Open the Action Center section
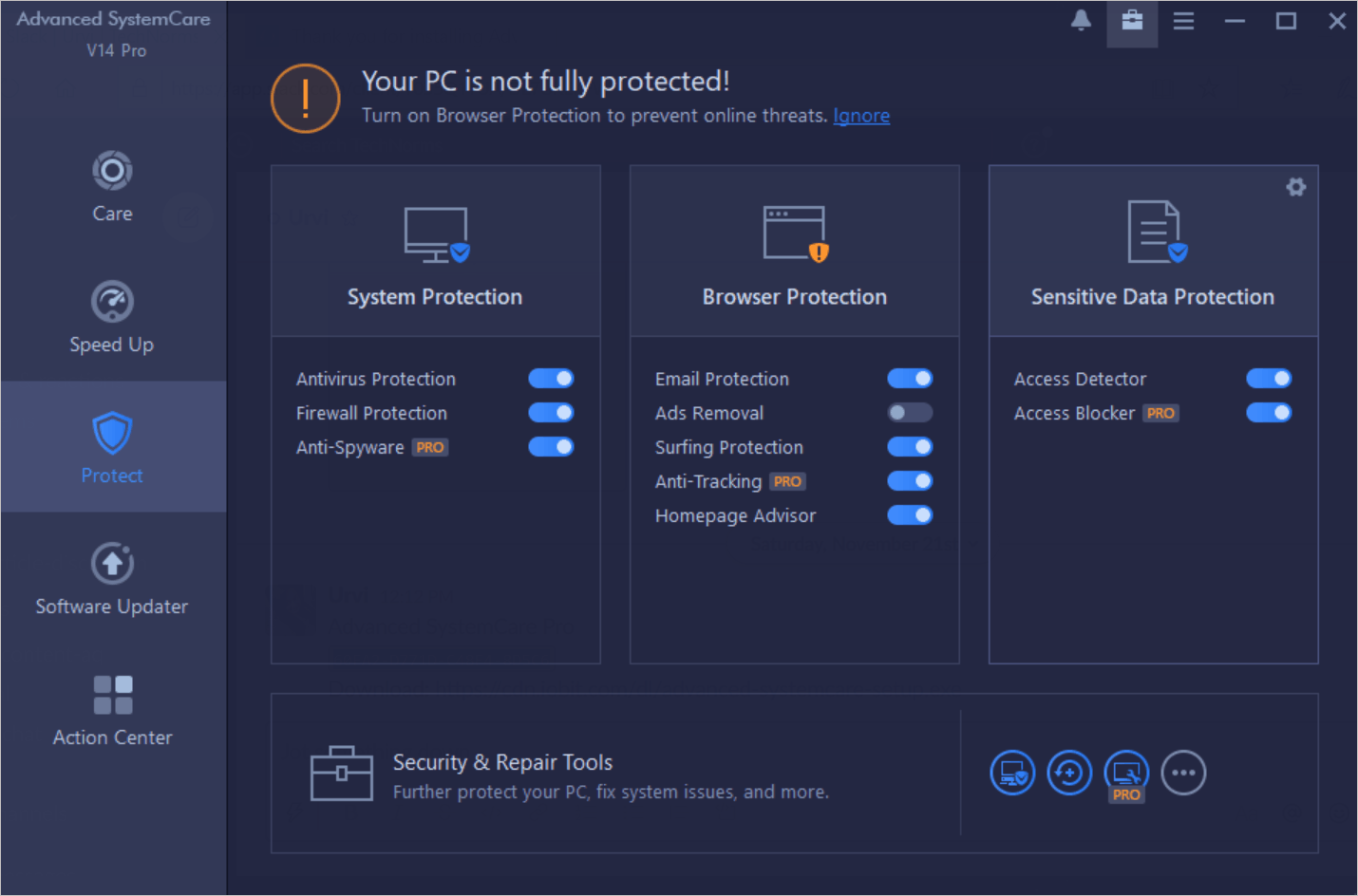 (113, 710)
